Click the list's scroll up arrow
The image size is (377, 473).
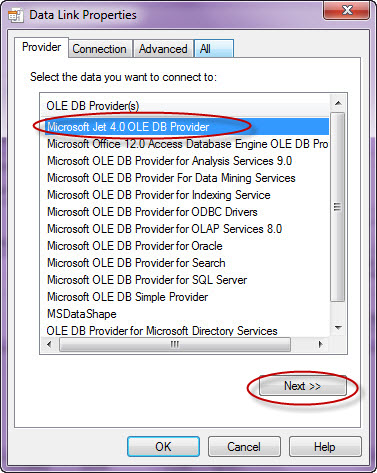pos(338,103)
